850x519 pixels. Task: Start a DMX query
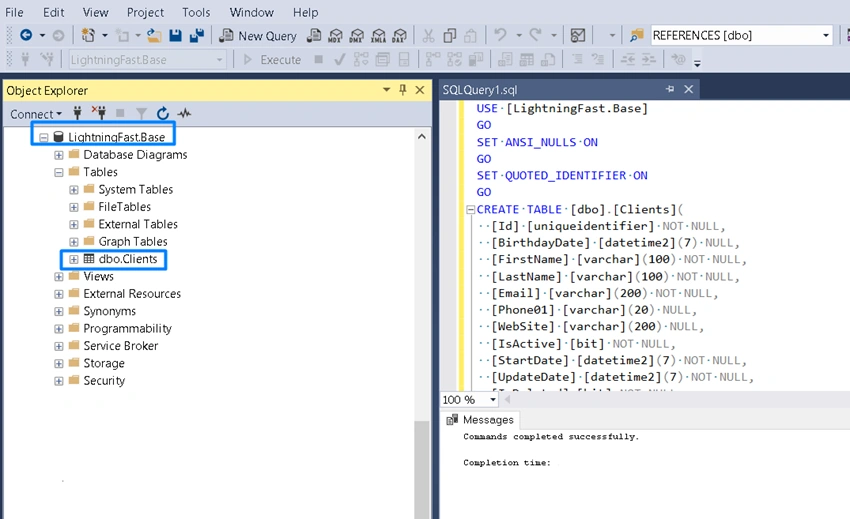tap(357, 36)
